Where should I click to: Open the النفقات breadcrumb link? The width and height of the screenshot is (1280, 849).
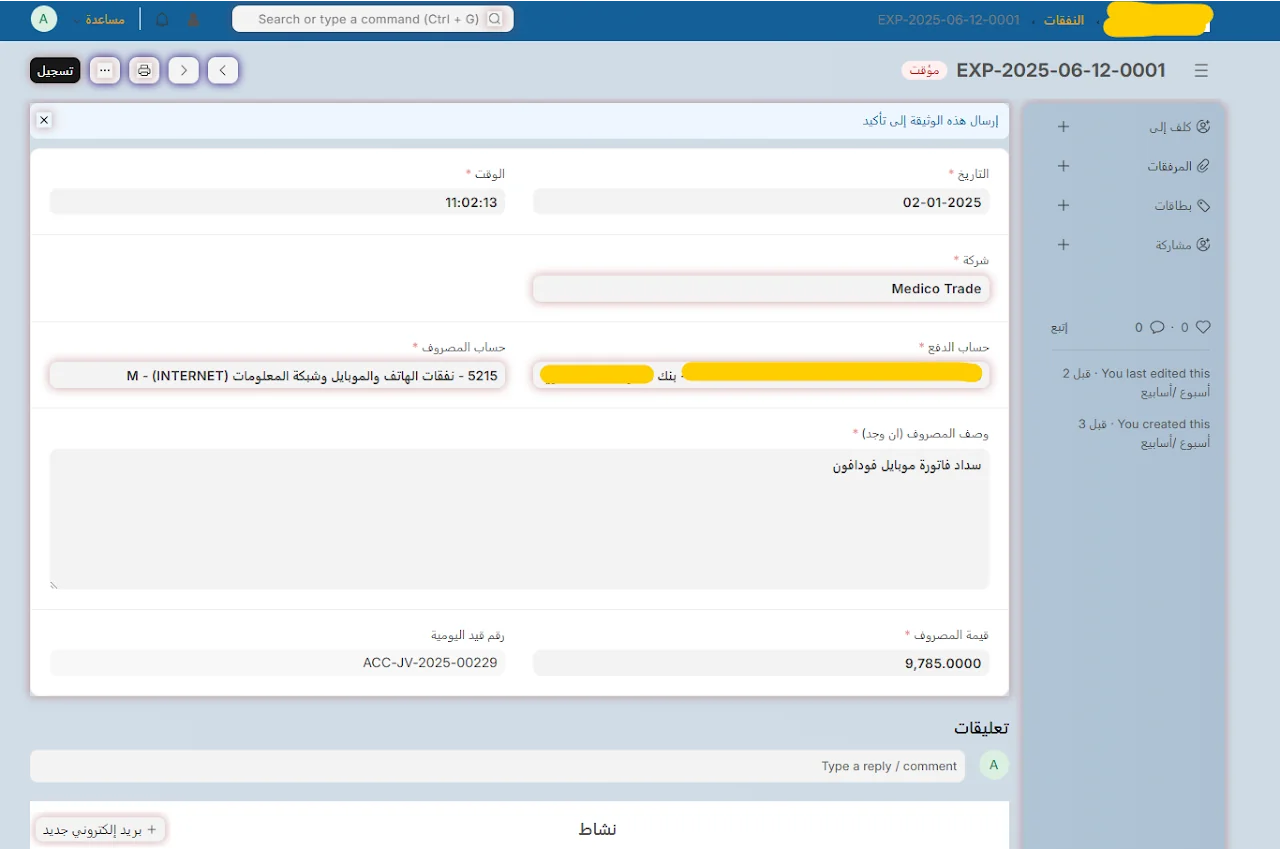pos(1064,20)
